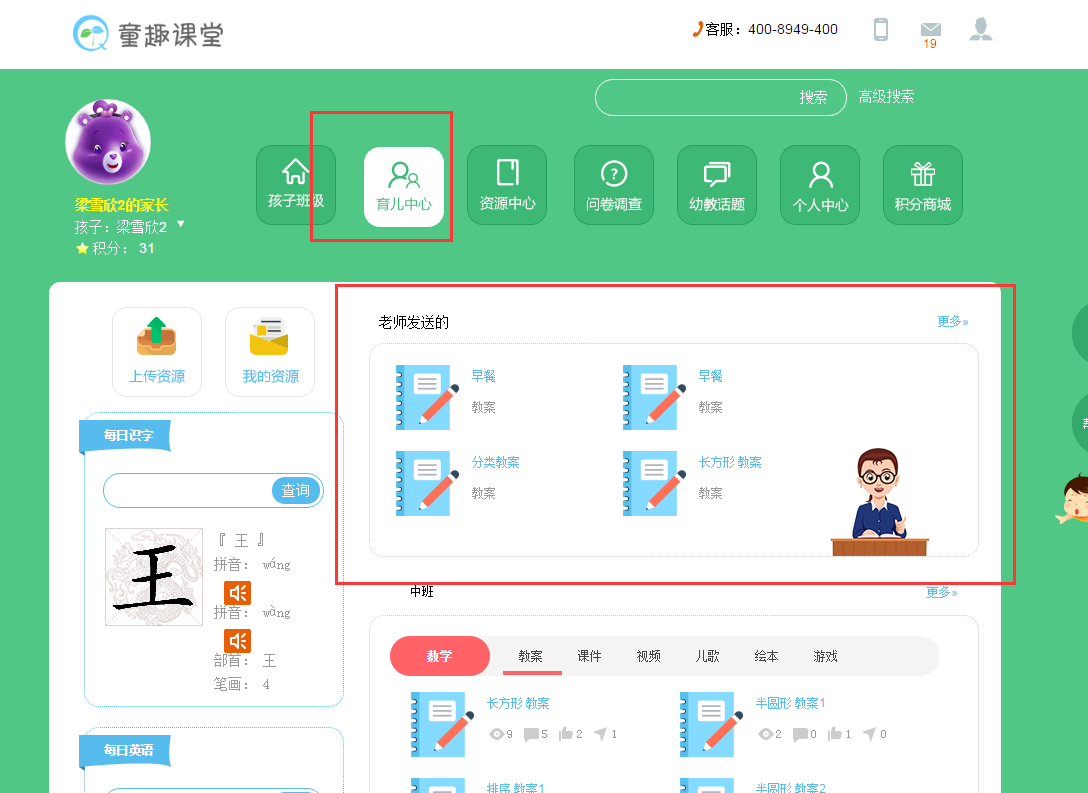Switch to the 儿歌 tab
Image resolution: width=1088 pixels, height=793 pixels.
(x=708, y=656)
